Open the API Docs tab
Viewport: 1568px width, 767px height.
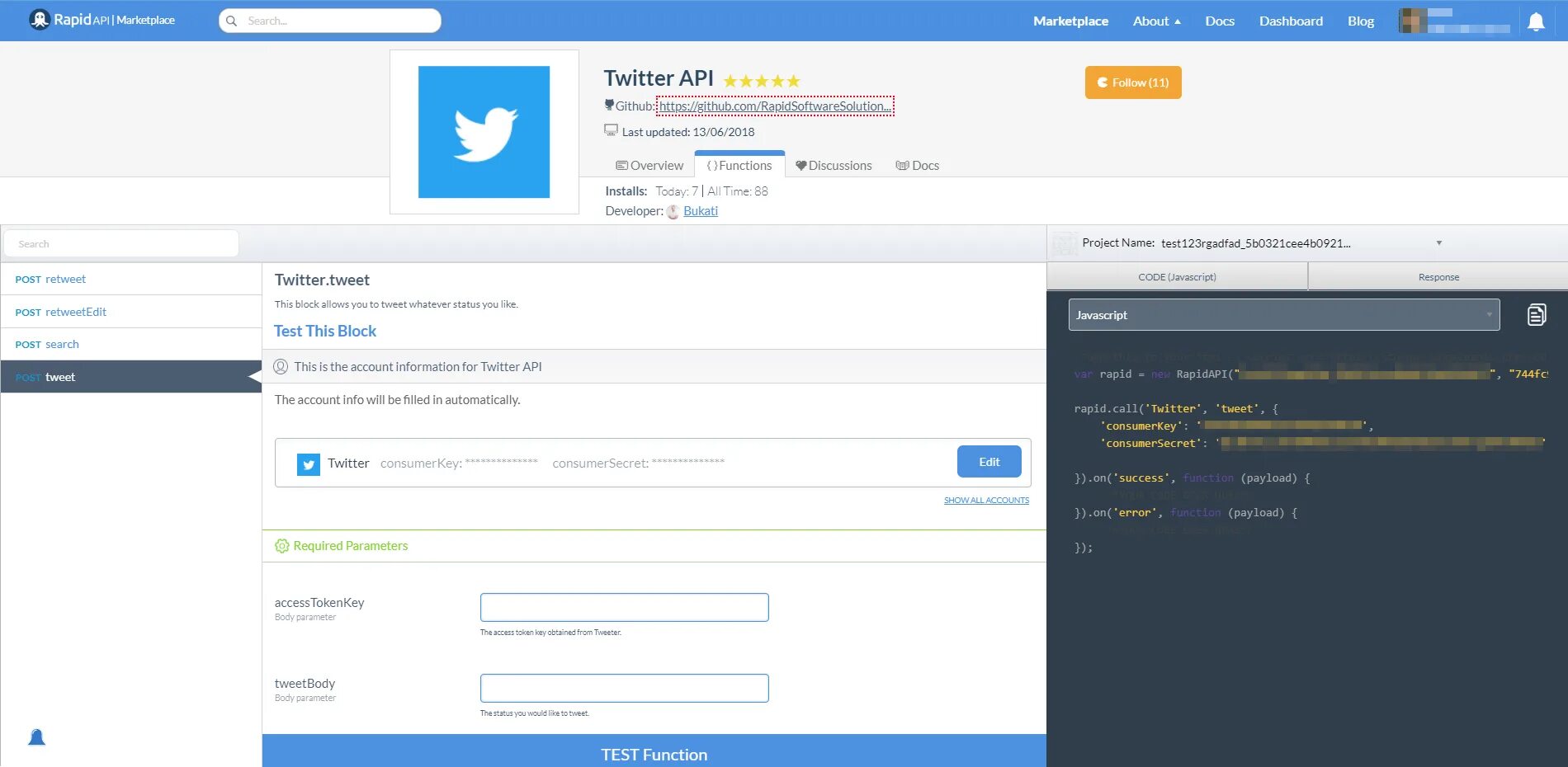click(x=918, y=166)
